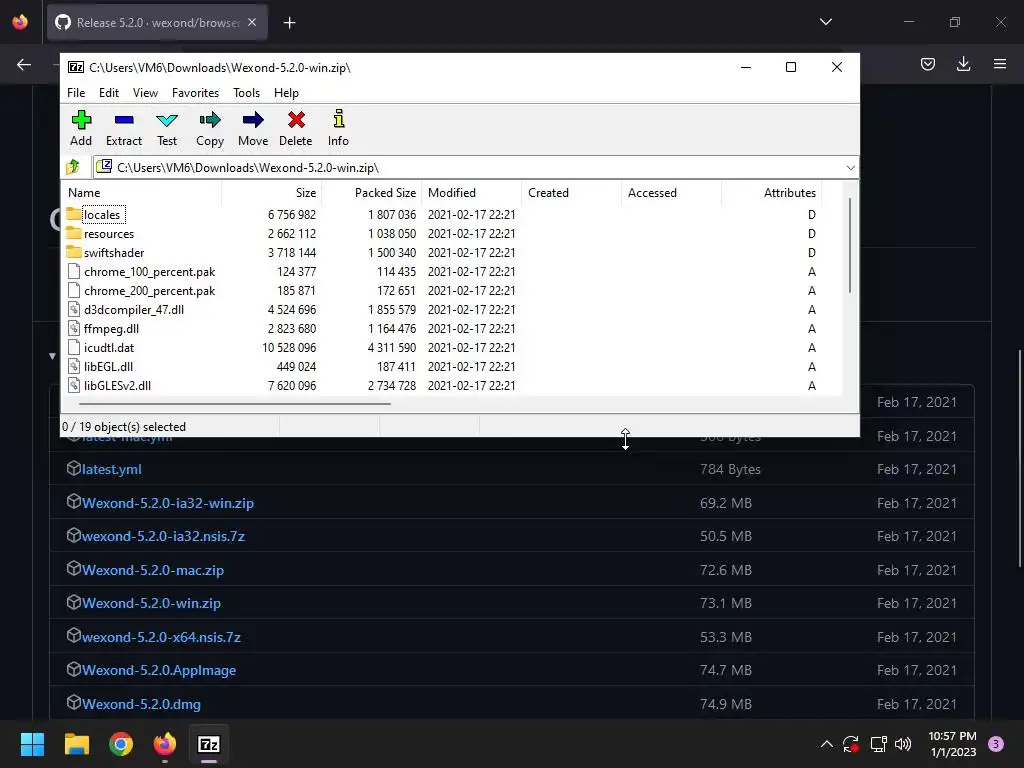
Task: Sort by the Packed Size column header
Action: (x=372, y=193)
